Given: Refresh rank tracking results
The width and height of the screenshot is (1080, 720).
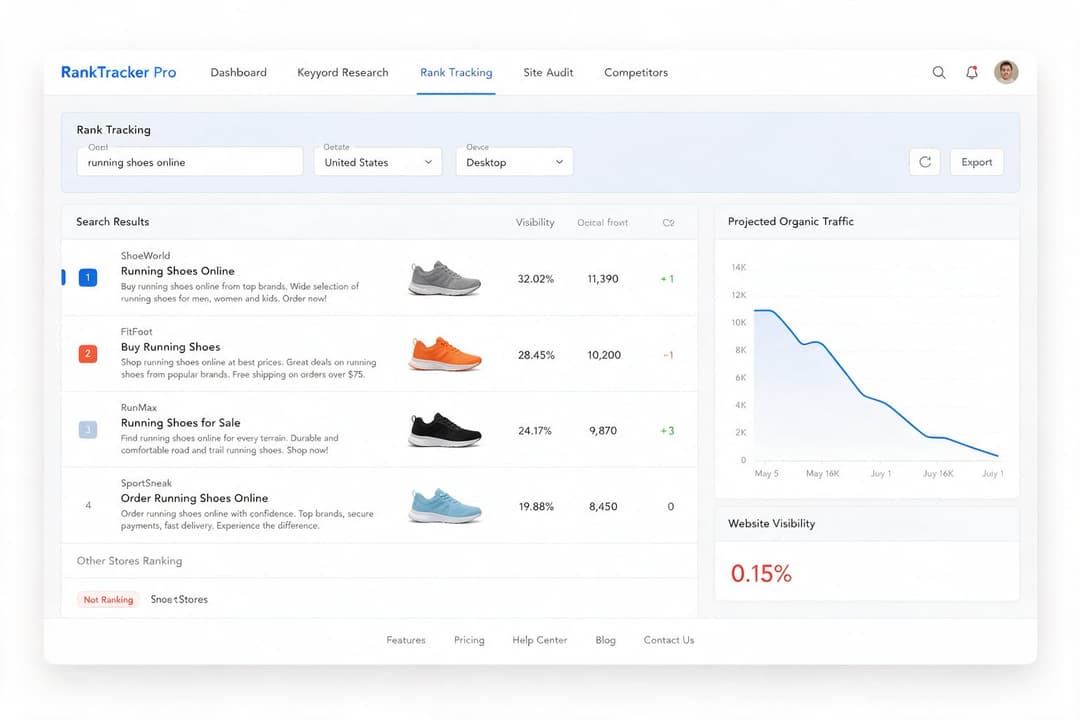Looking at the screenshot, I should 924,162.
